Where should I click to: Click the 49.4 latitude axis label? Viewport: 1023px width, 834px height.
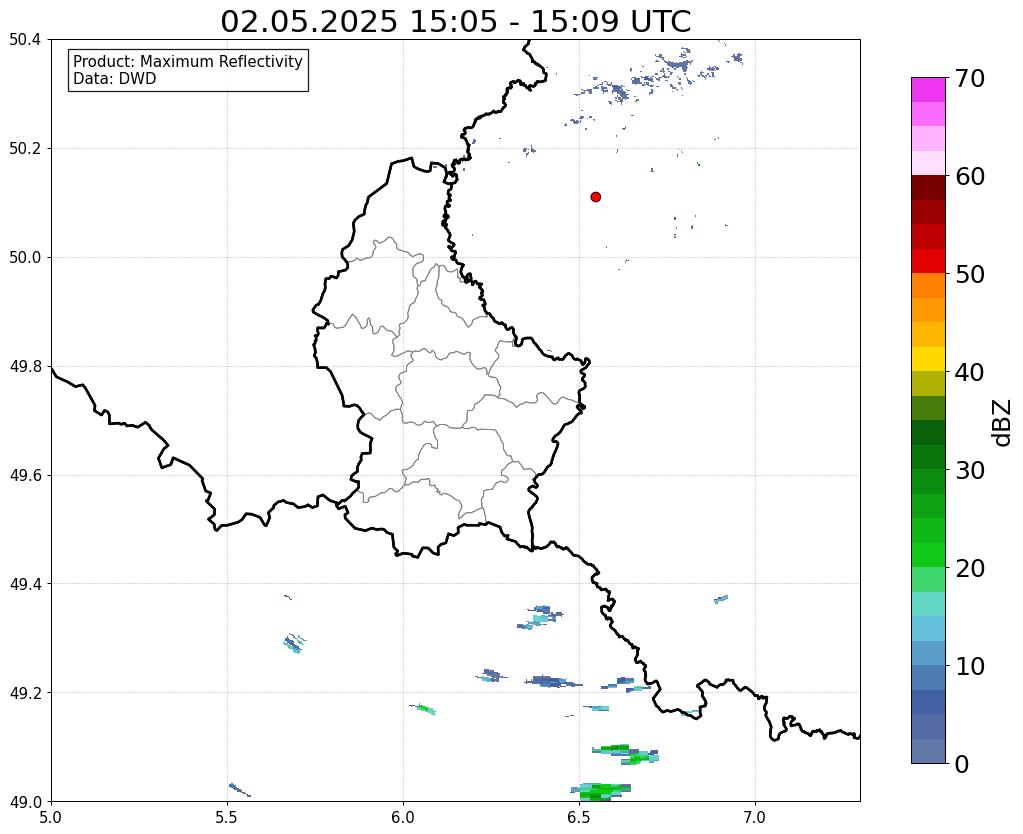tap(25, 584)
